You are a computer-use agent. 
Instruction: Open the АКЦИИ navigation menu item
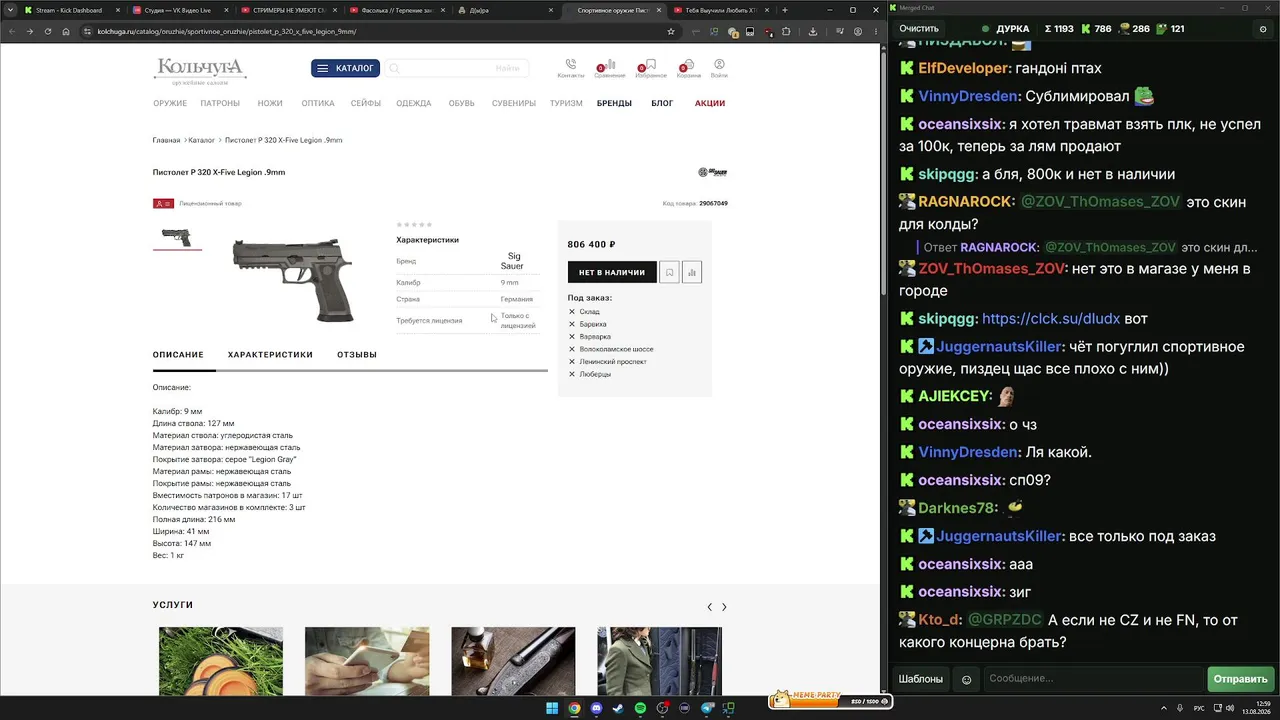click(x=710, y=103)
